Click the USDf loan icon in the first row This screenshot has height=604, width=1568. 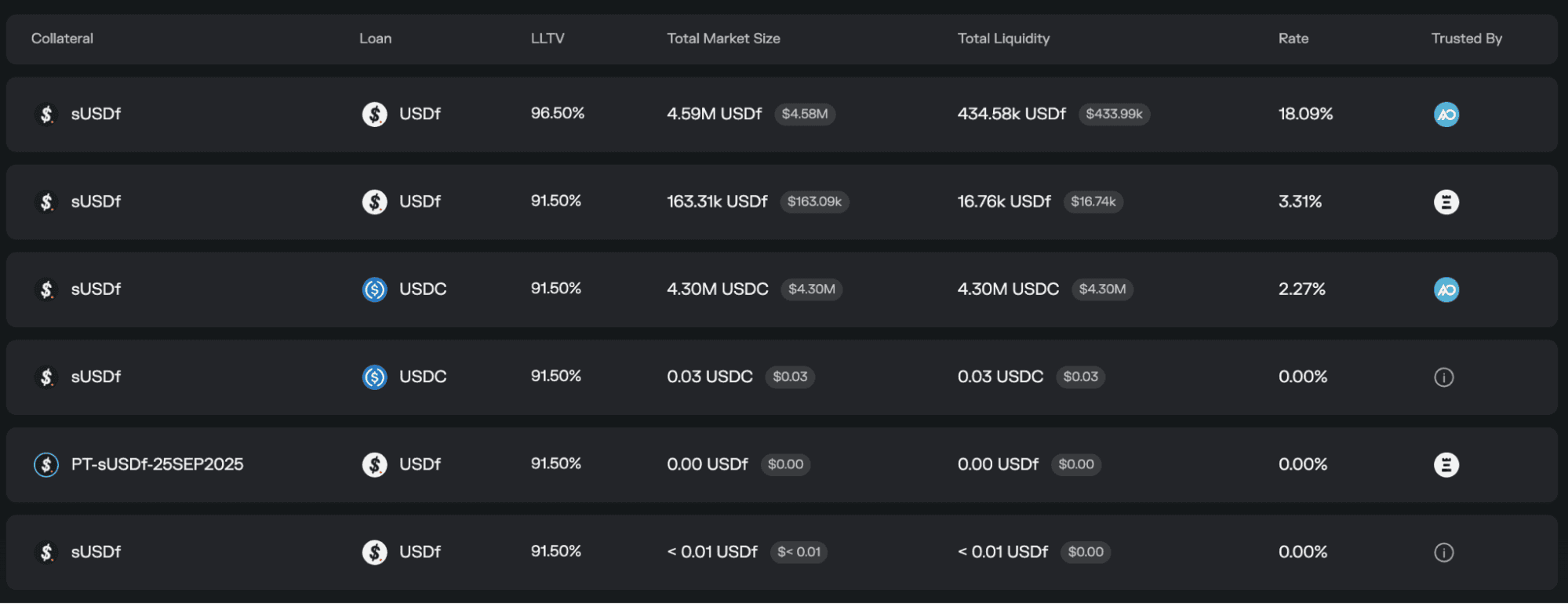click(374, 115)
